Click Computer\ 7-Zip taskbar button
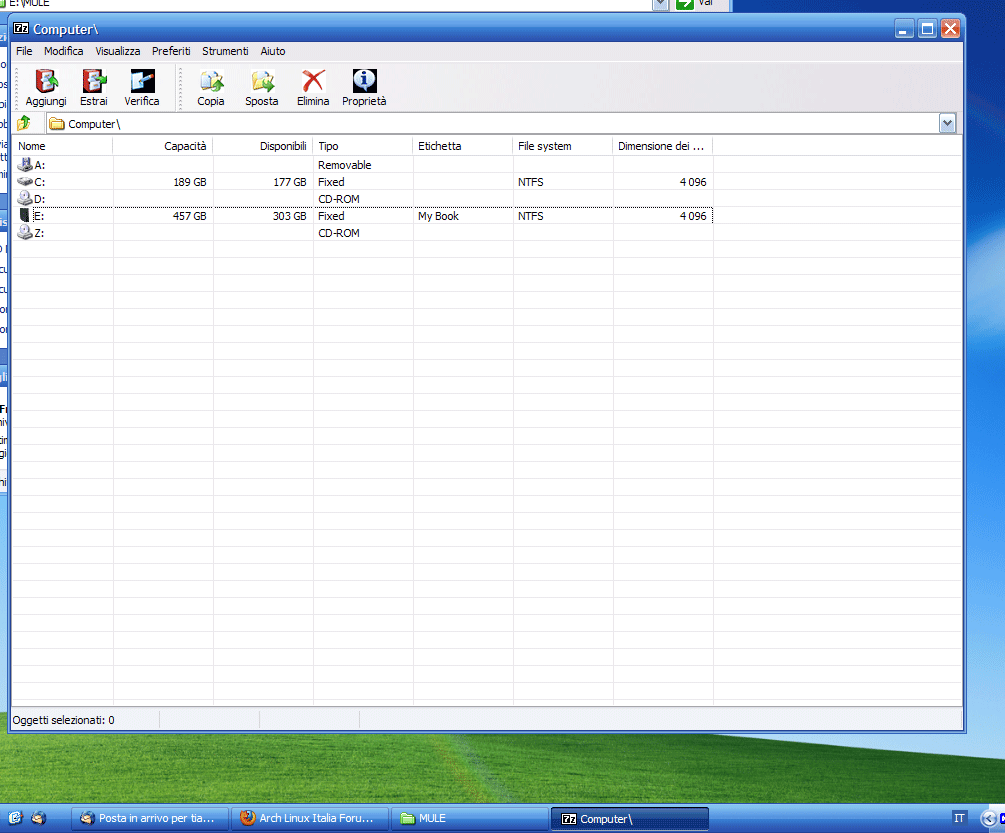This screenshot has width=1005, height=833. 630,819
